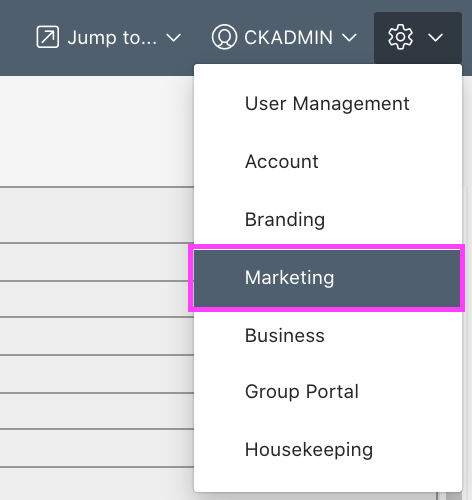Screen dimensions: 472x500
Task: Collapse the chevron beside the gear icon
Action: [435, 38]
